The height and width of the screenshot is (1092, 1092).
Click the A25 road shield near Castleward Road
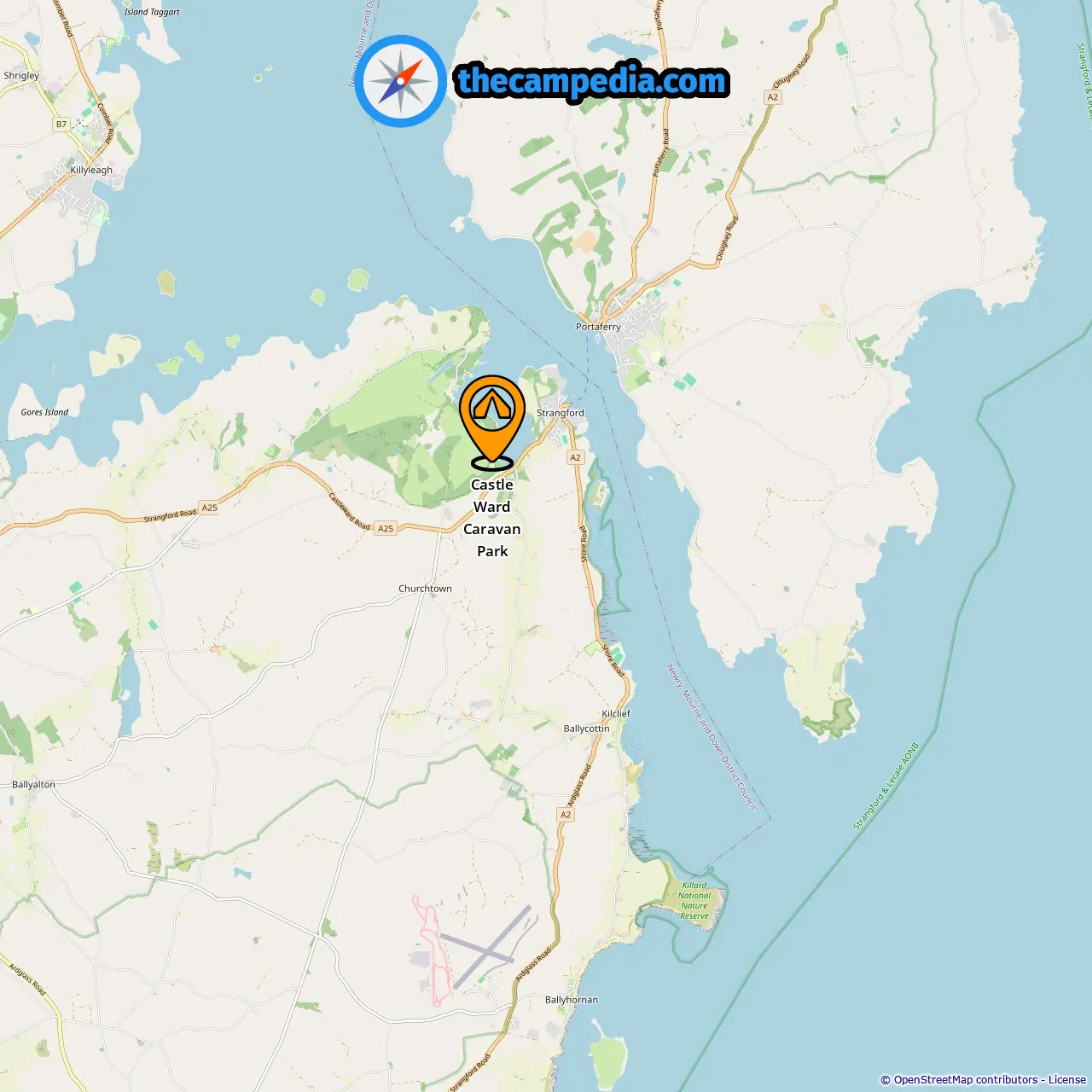click(x=386, y=529)
